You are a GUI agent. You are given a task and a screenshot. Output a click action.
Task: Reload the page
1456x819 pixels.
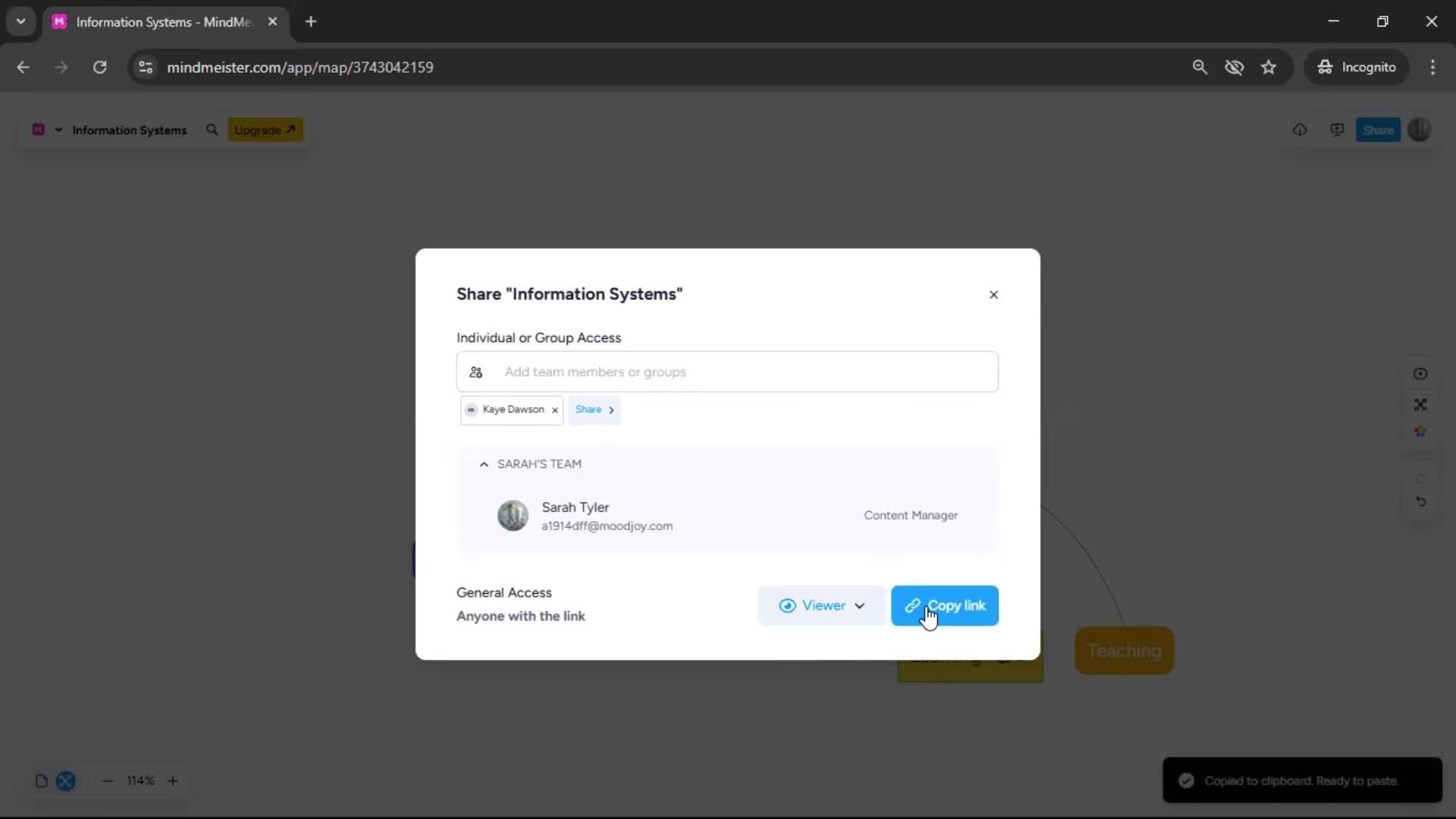(x=99, y=67)
